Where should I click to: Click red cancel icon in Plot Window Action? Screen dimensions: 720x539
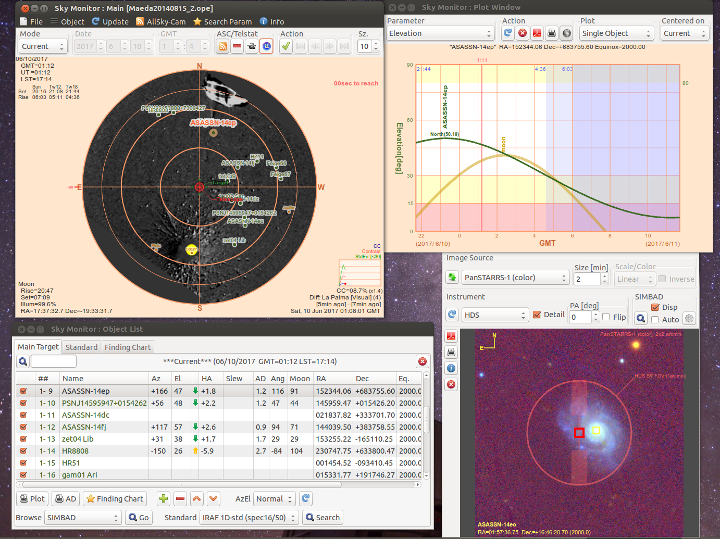(523, 33)
